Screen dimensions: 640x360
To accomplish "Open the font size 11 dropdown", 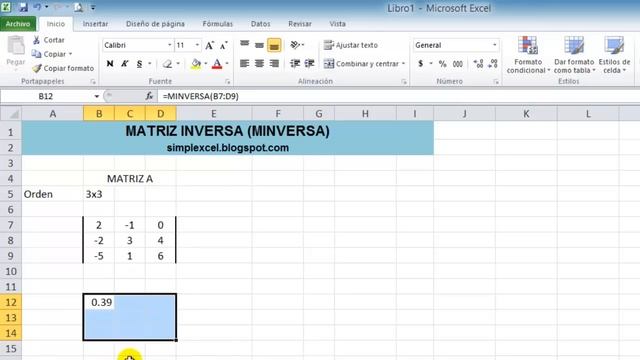I will point(197,45).
